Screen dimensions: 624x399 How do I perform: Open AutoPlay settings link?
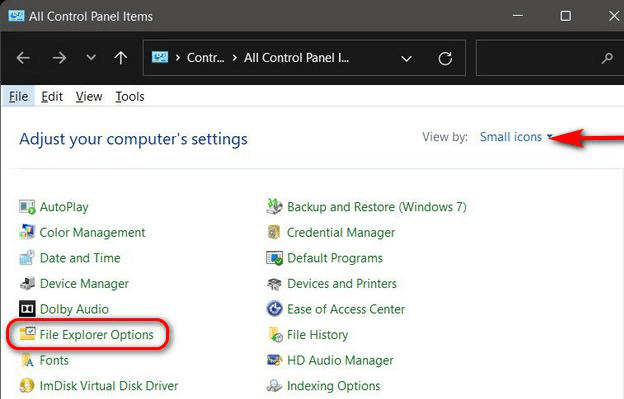coord(64,207)
